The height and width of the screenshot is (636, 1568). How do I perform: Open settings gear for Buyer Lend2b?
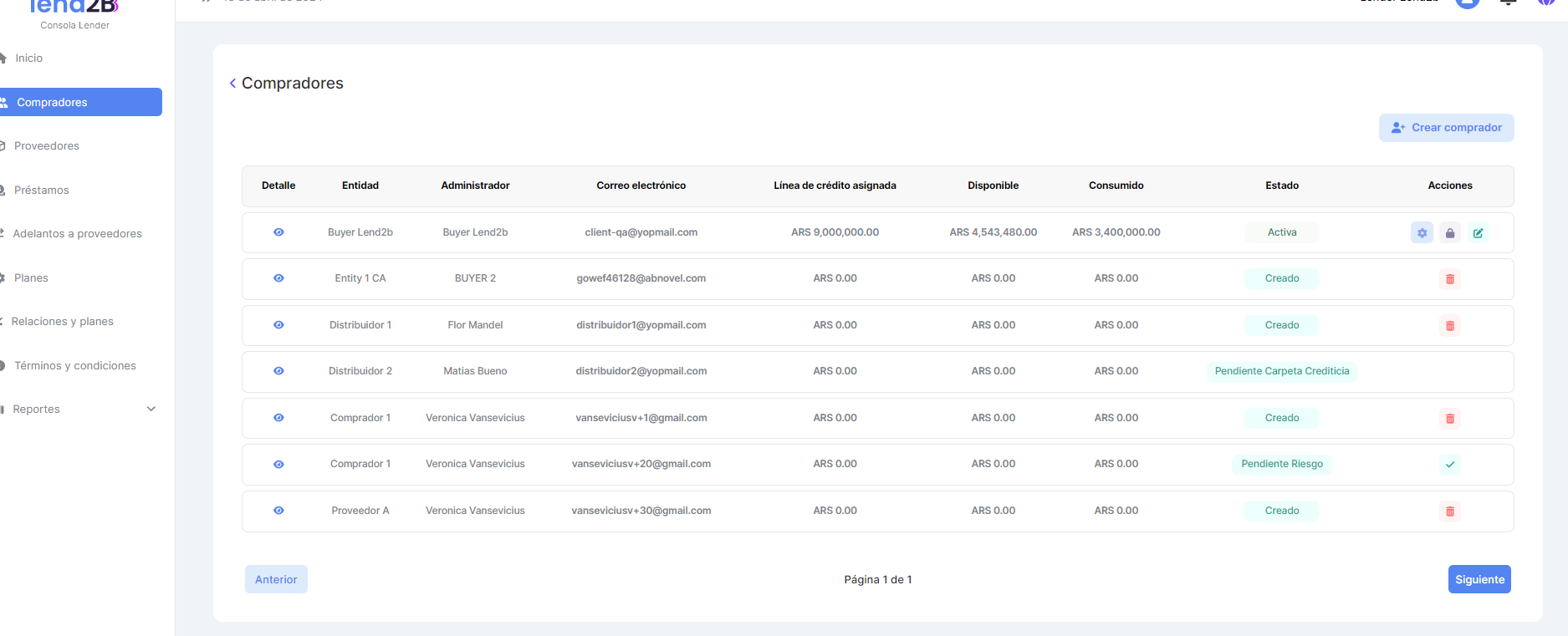click(1422, 233)
